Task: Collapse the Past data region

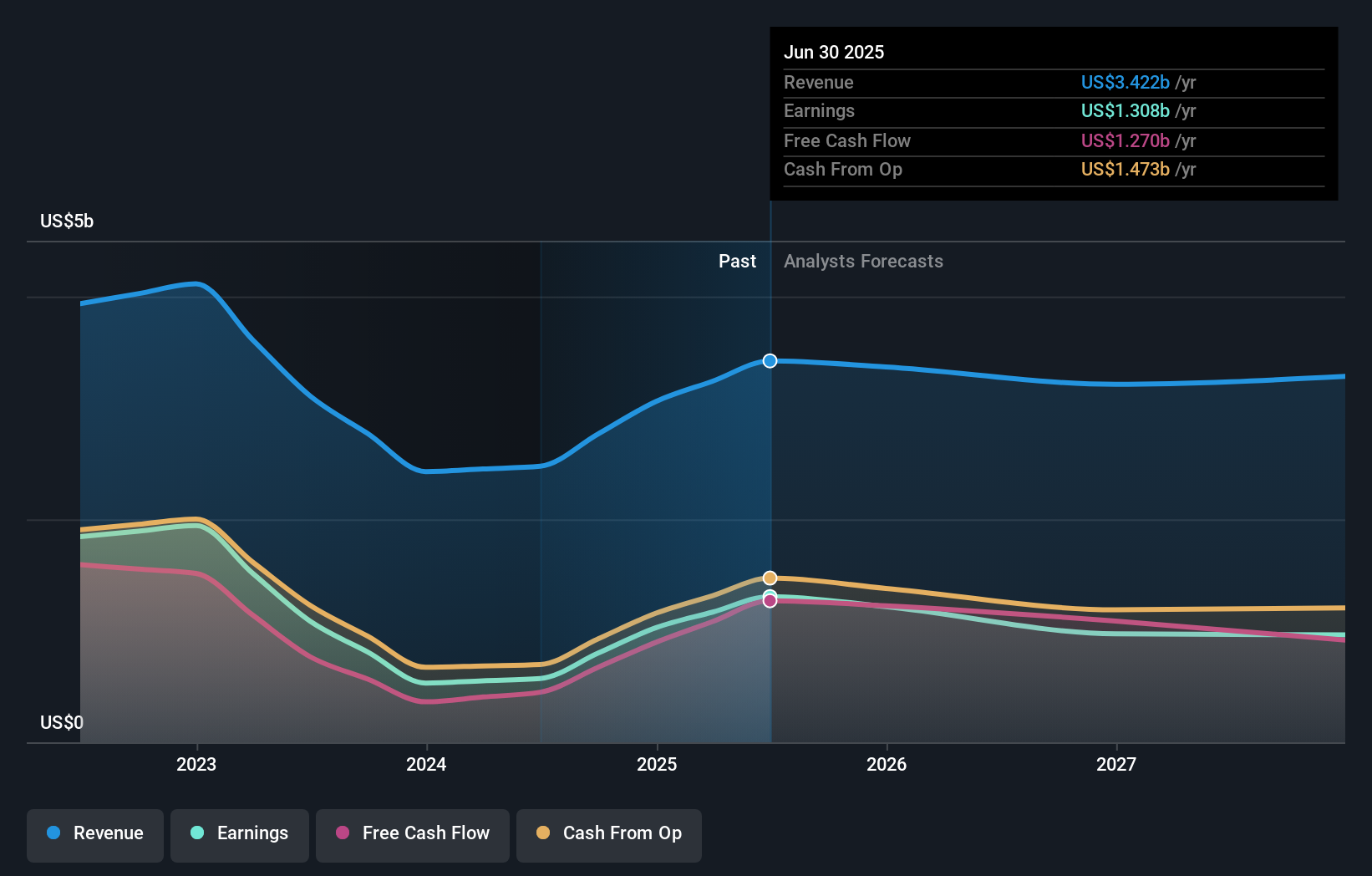Action: point(737,262)
